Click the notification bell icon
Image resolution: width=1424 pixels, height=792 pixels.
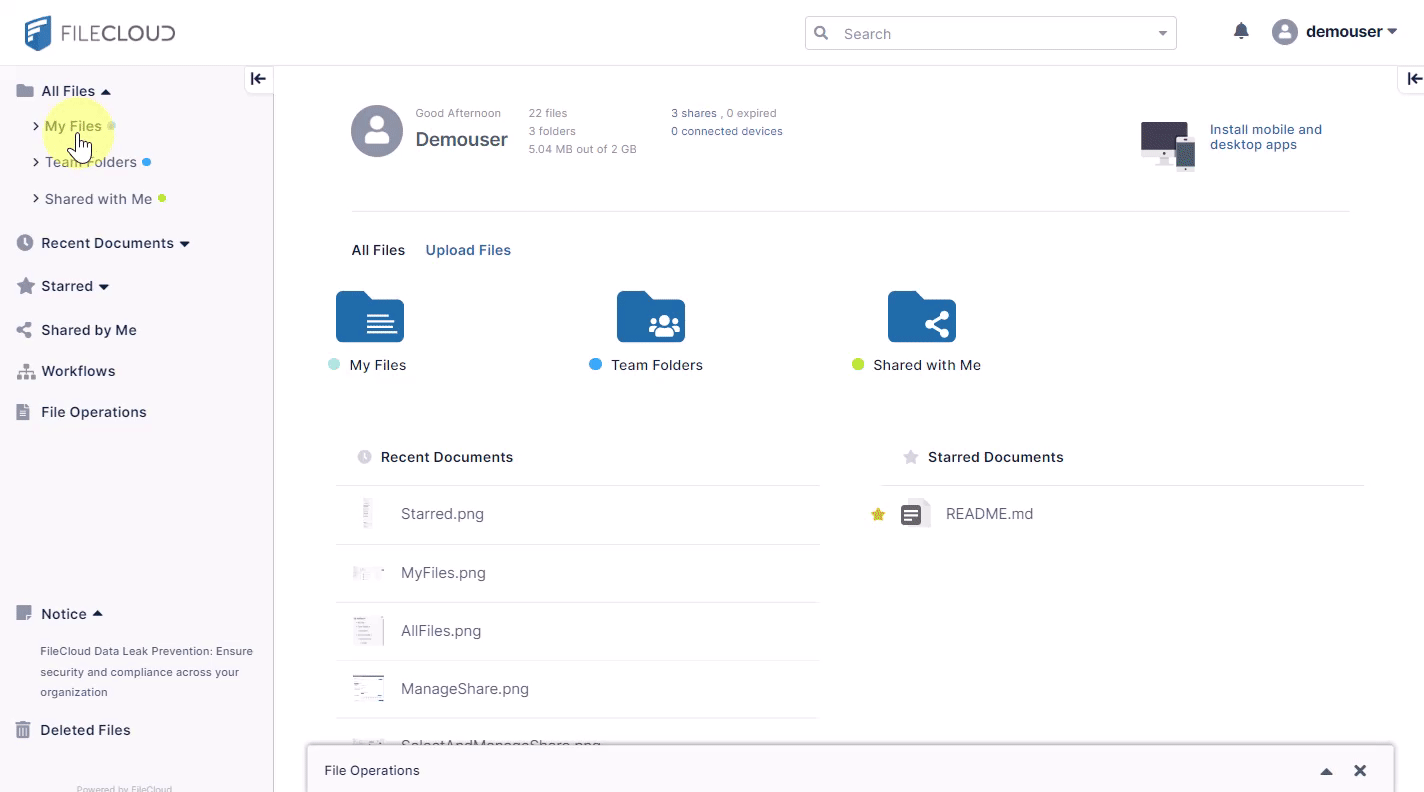coord(1241,32)
